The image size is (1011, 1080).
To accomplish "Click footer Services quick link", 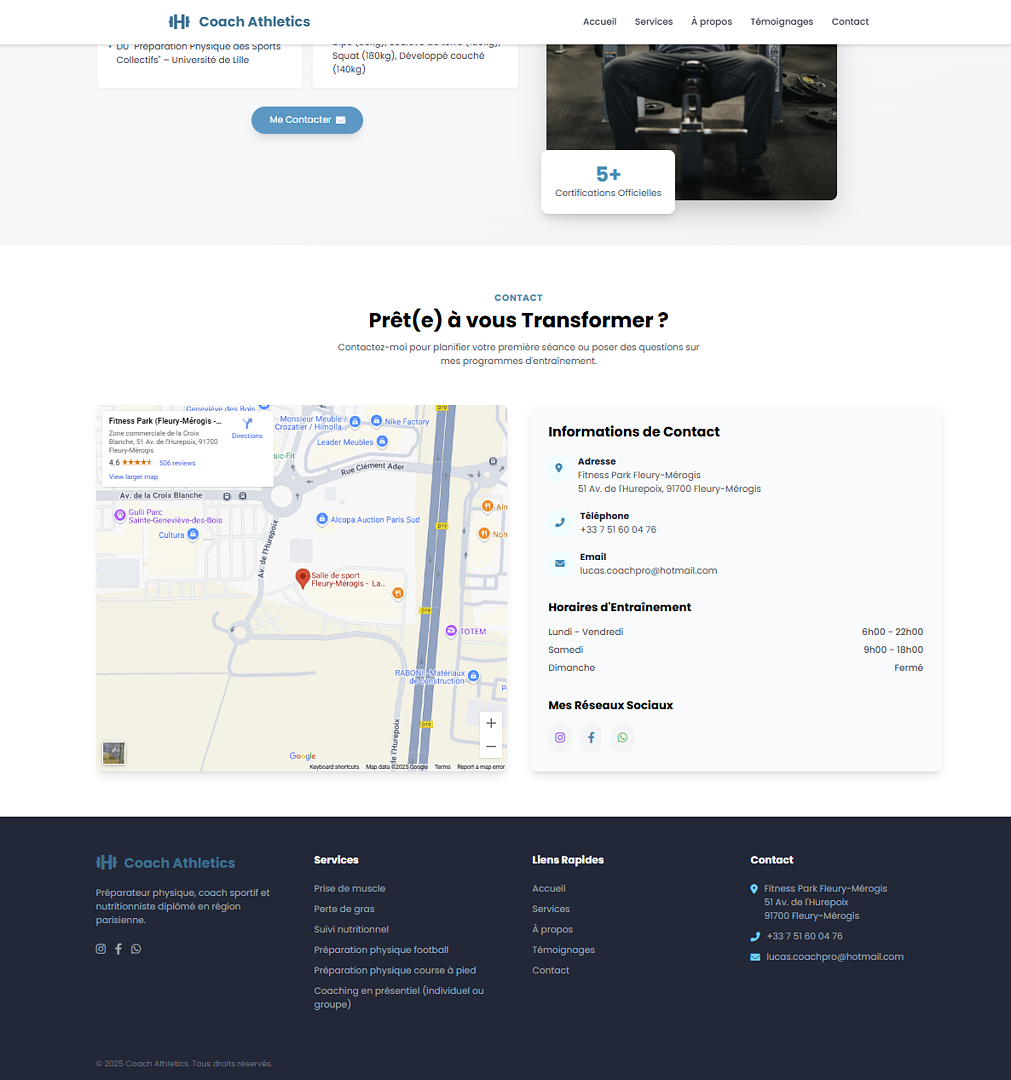I will tap(551, 909).
